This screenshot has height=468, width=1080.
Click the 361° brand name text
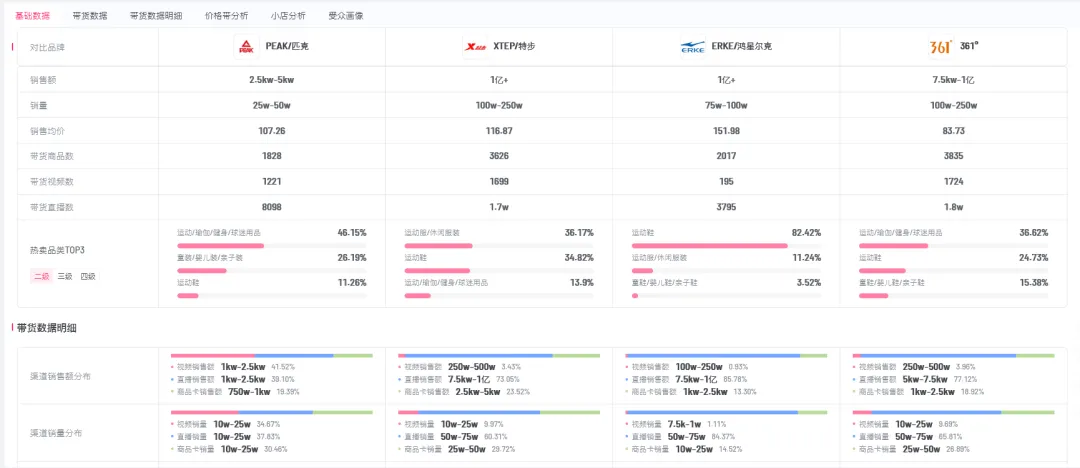[969, 47]
